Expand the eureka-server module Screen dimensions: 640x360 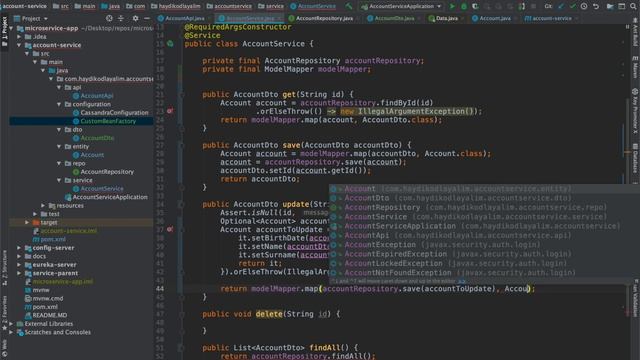coord(19,264)
